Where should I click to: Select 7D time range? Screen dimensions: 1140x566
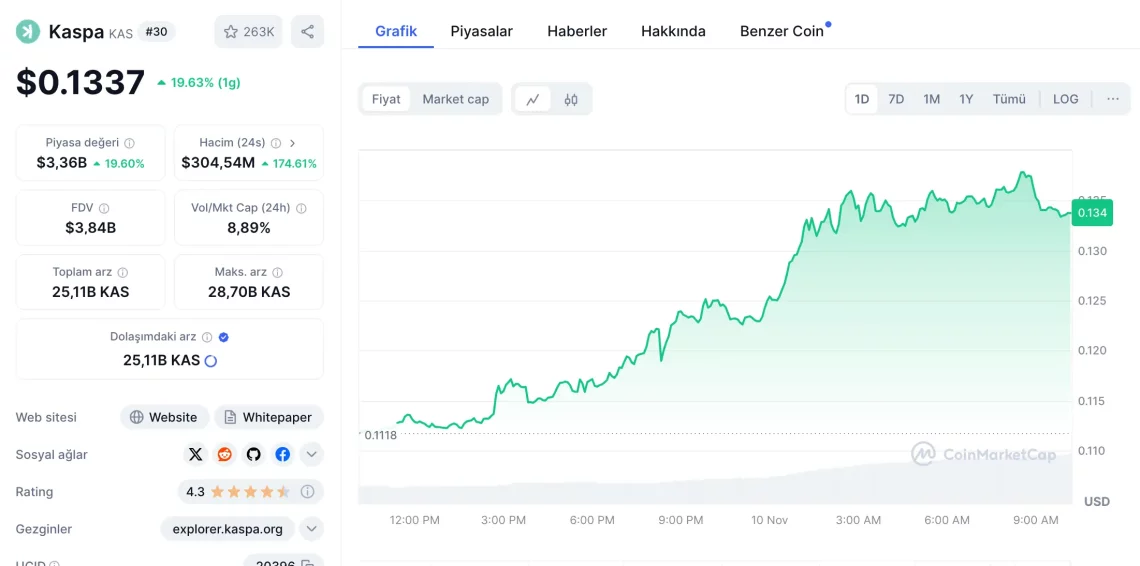coord(896,99)
